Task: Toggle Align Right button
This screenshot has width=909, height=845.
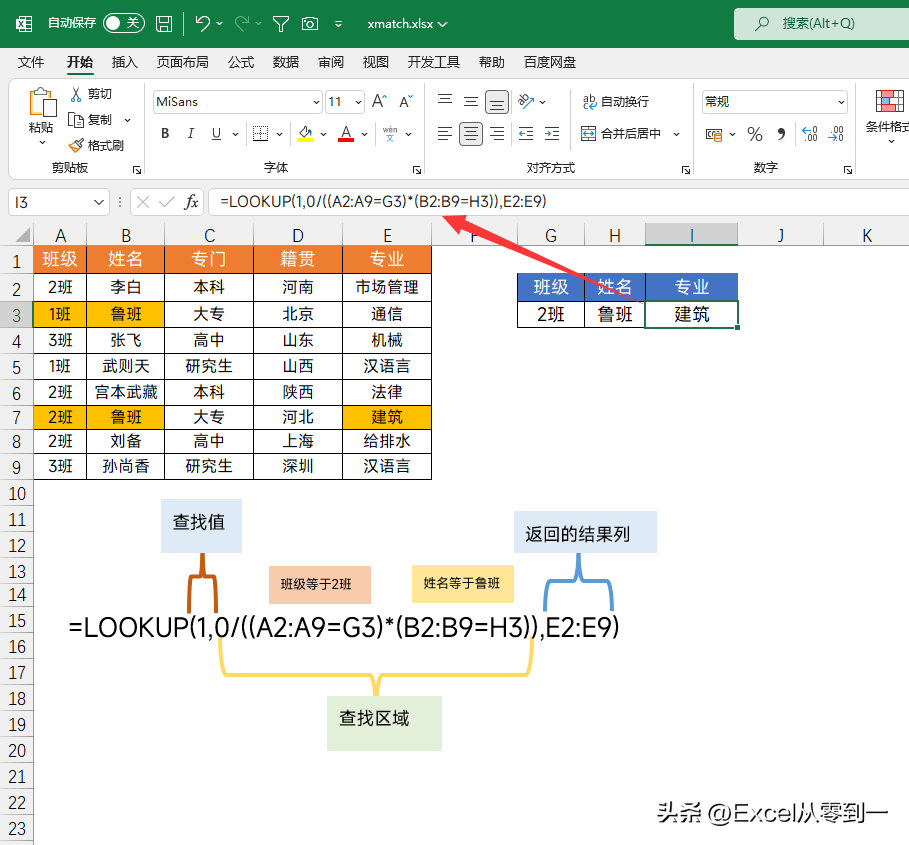Action: 497,134
